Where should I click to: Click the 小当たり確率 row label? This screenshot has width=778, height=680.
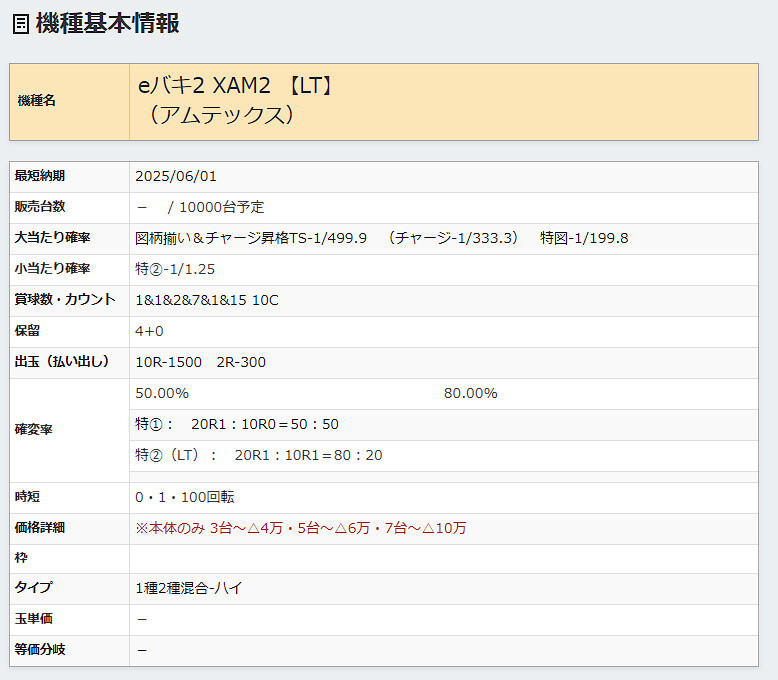52,269
